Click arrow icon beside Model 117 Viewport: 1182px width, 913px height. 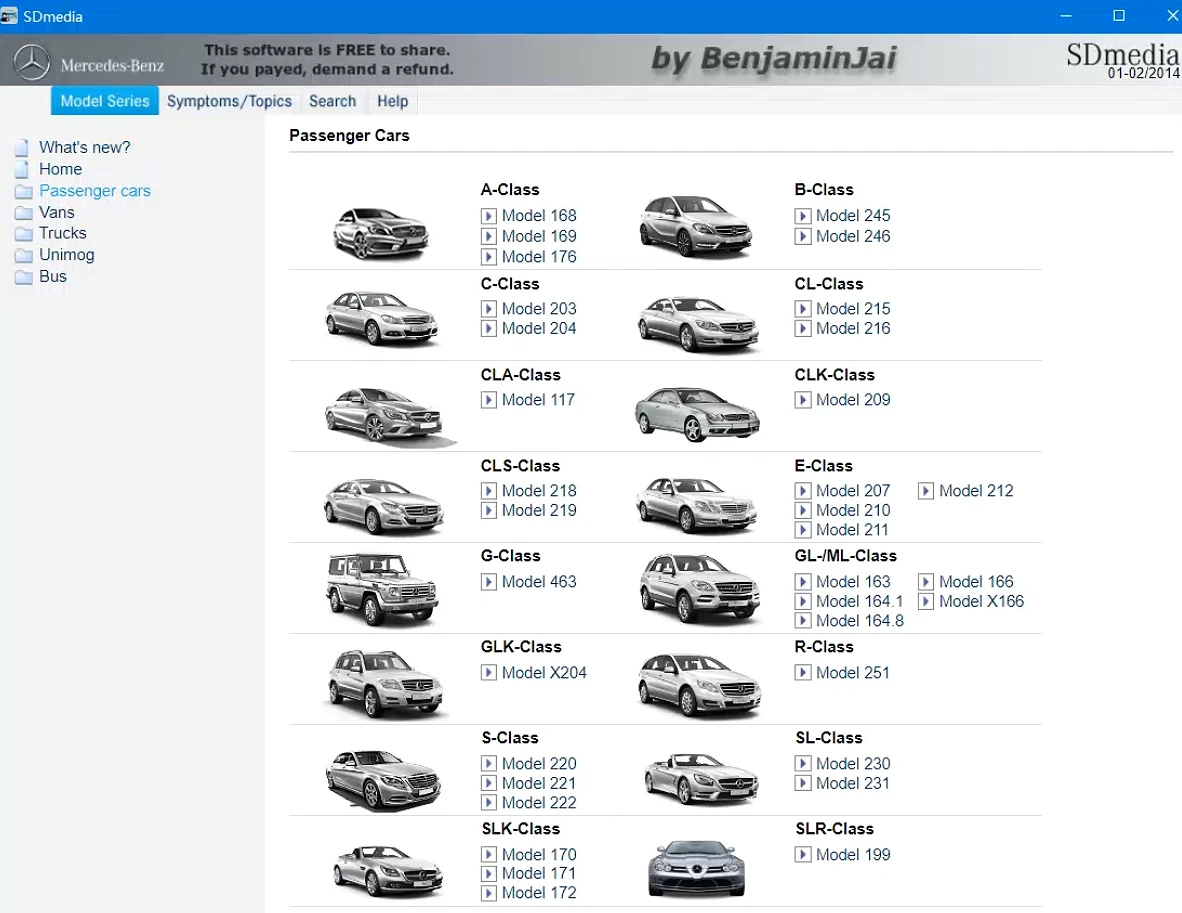488,400
